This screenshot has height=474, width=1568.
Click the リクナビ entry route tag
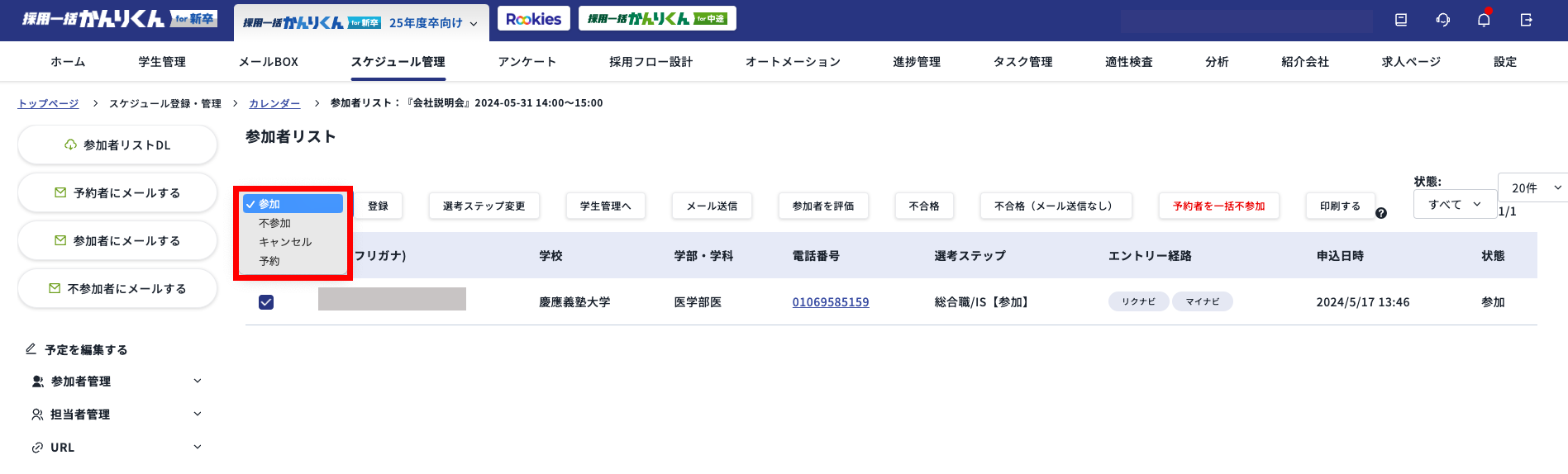1138,301
